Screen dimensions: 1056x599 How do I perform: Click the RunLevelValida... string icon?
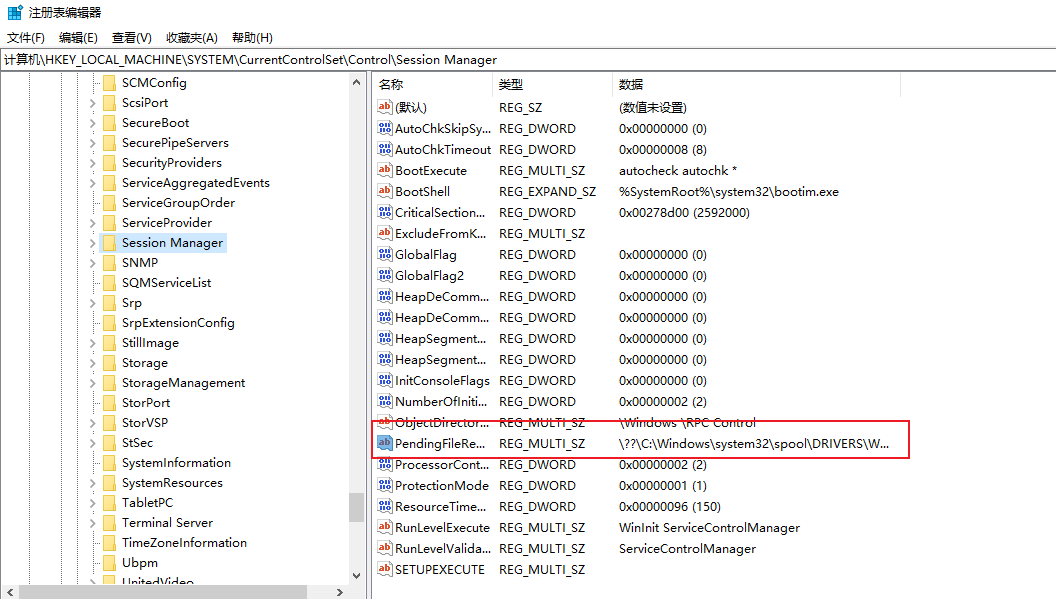[385, 548]
